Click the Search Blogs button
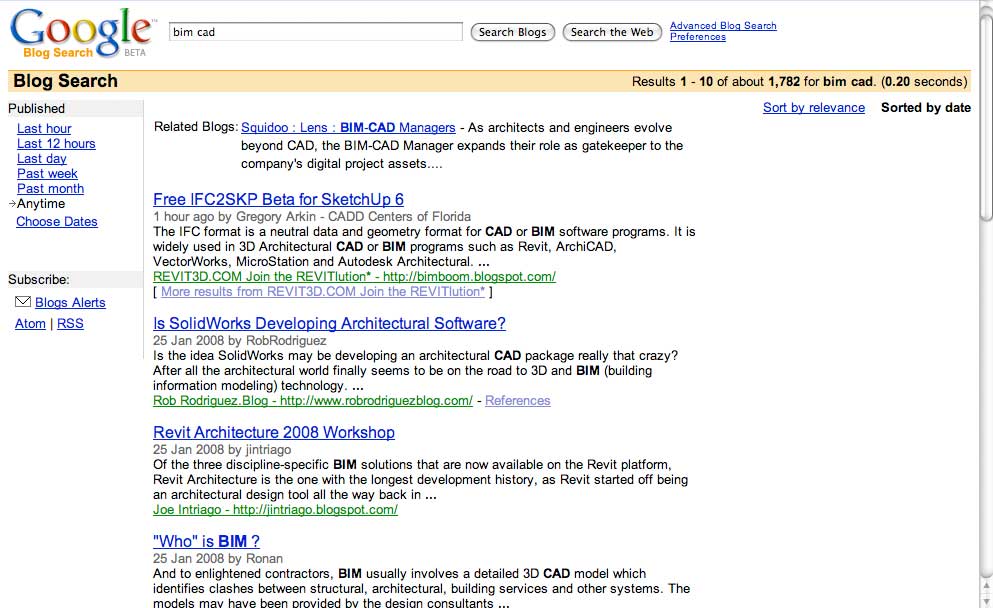 click(x=512, y=32)
